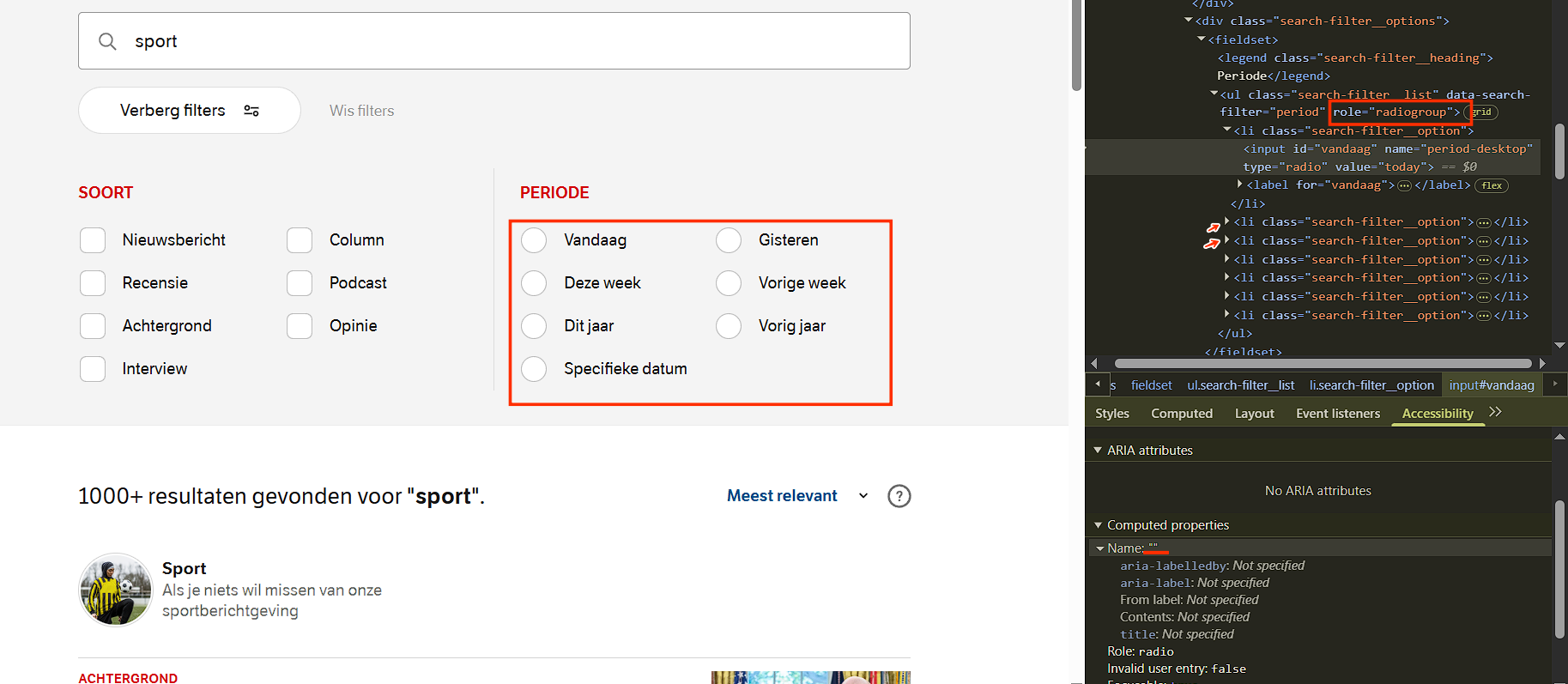Tick the Podcast checkbox
1568x684 pixels.
[x=300, y=283]
